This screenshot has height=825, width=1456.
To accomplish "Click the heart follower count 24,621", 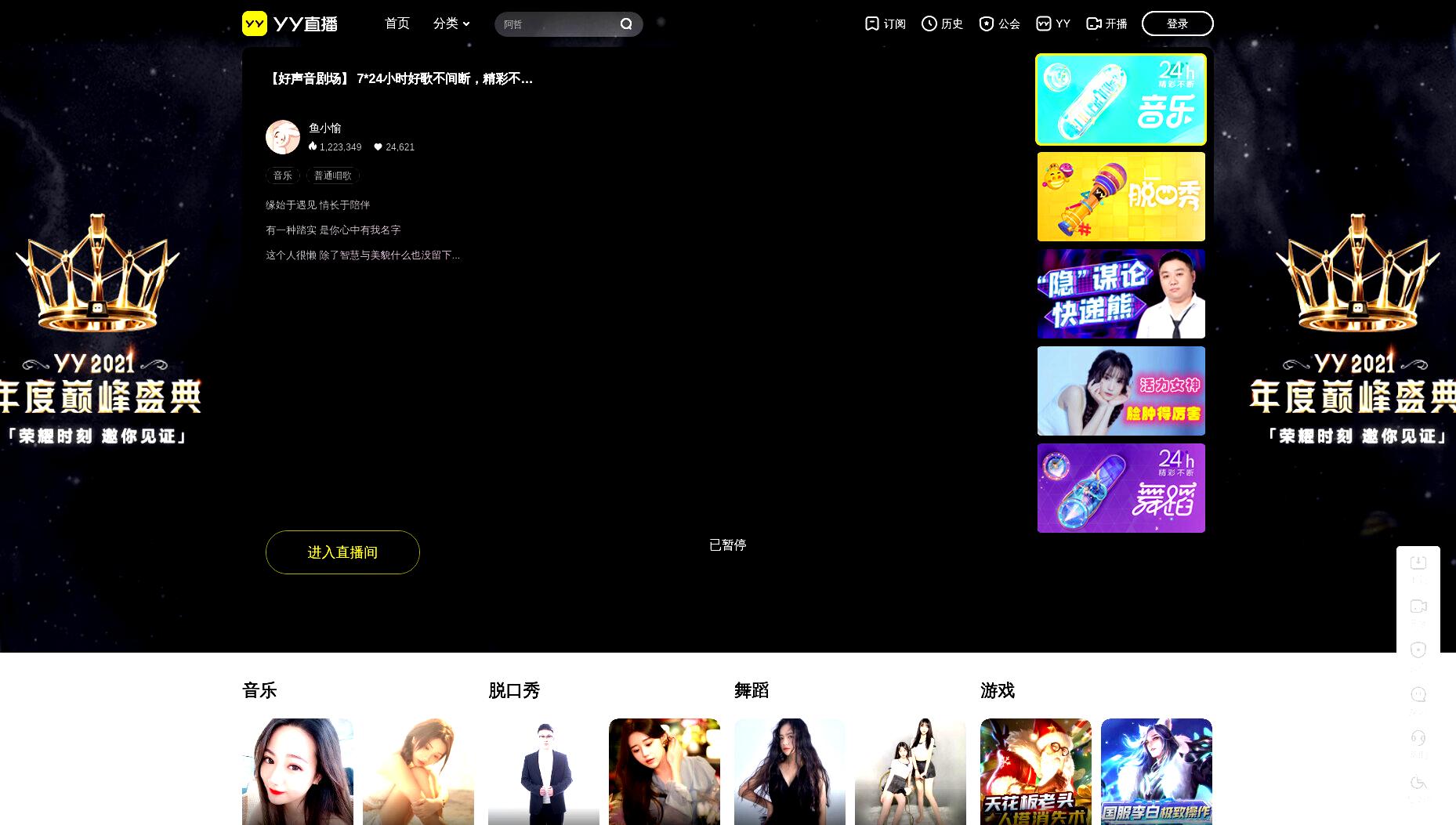I will point(394,147).
